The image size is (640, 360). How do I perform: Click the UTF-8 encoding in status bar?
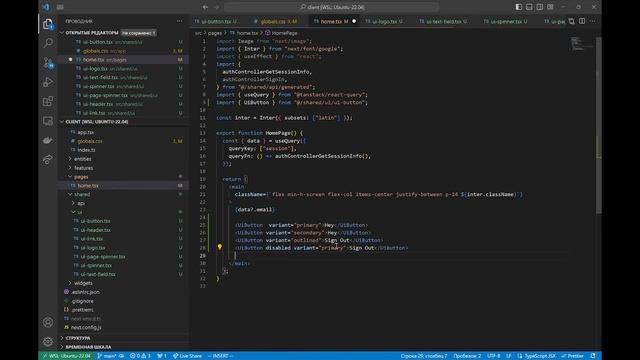[493, 356]
